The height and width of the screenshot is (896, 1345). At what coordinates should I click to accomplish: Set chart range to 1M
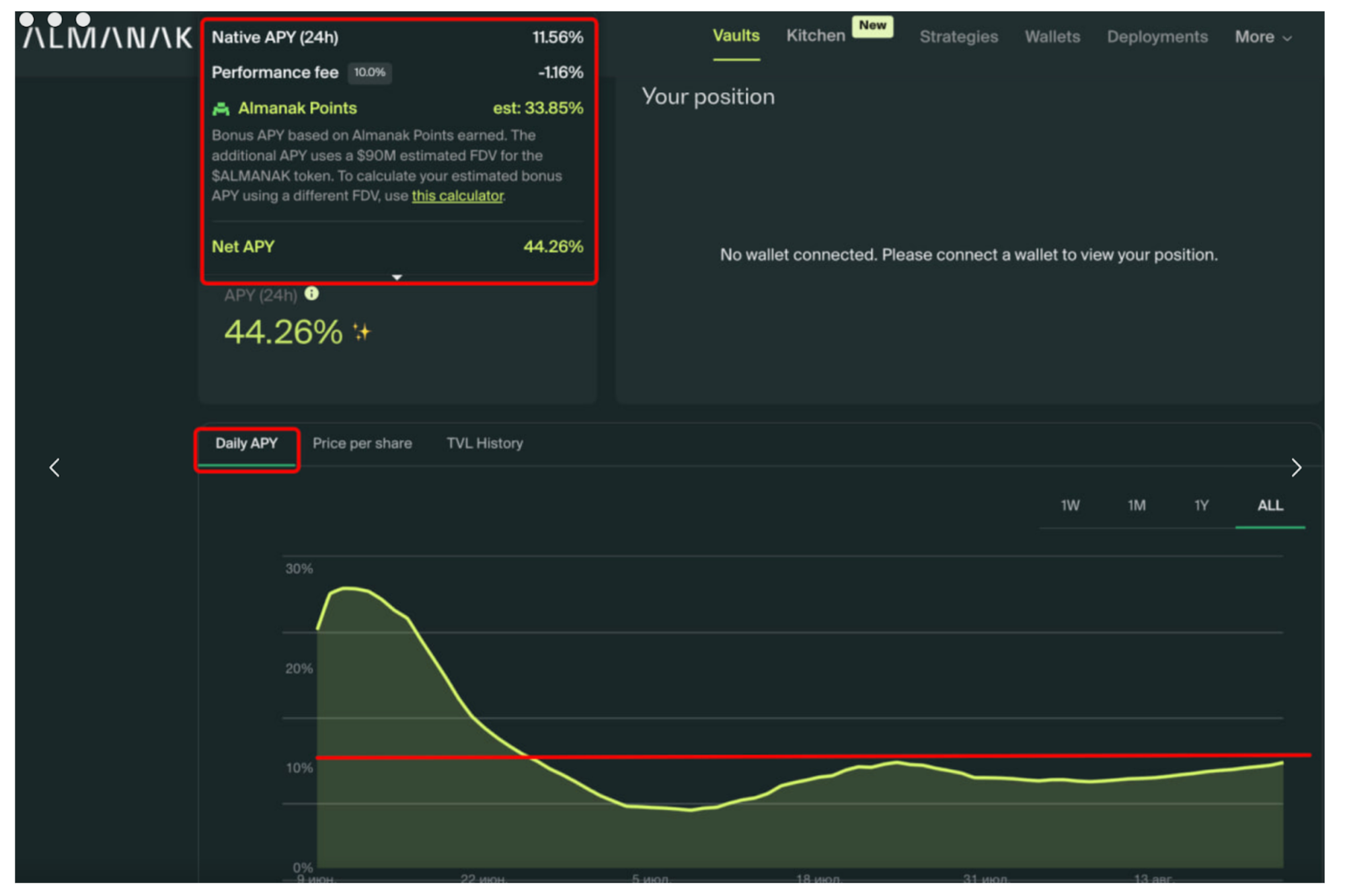[x=1136, y=505]
